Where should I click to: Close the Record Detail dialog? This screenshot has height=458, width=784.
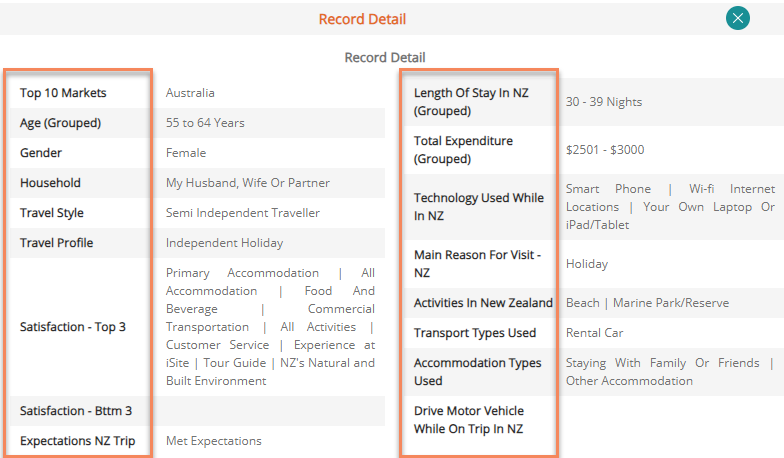pyautogui.click(x=738, y=18)
